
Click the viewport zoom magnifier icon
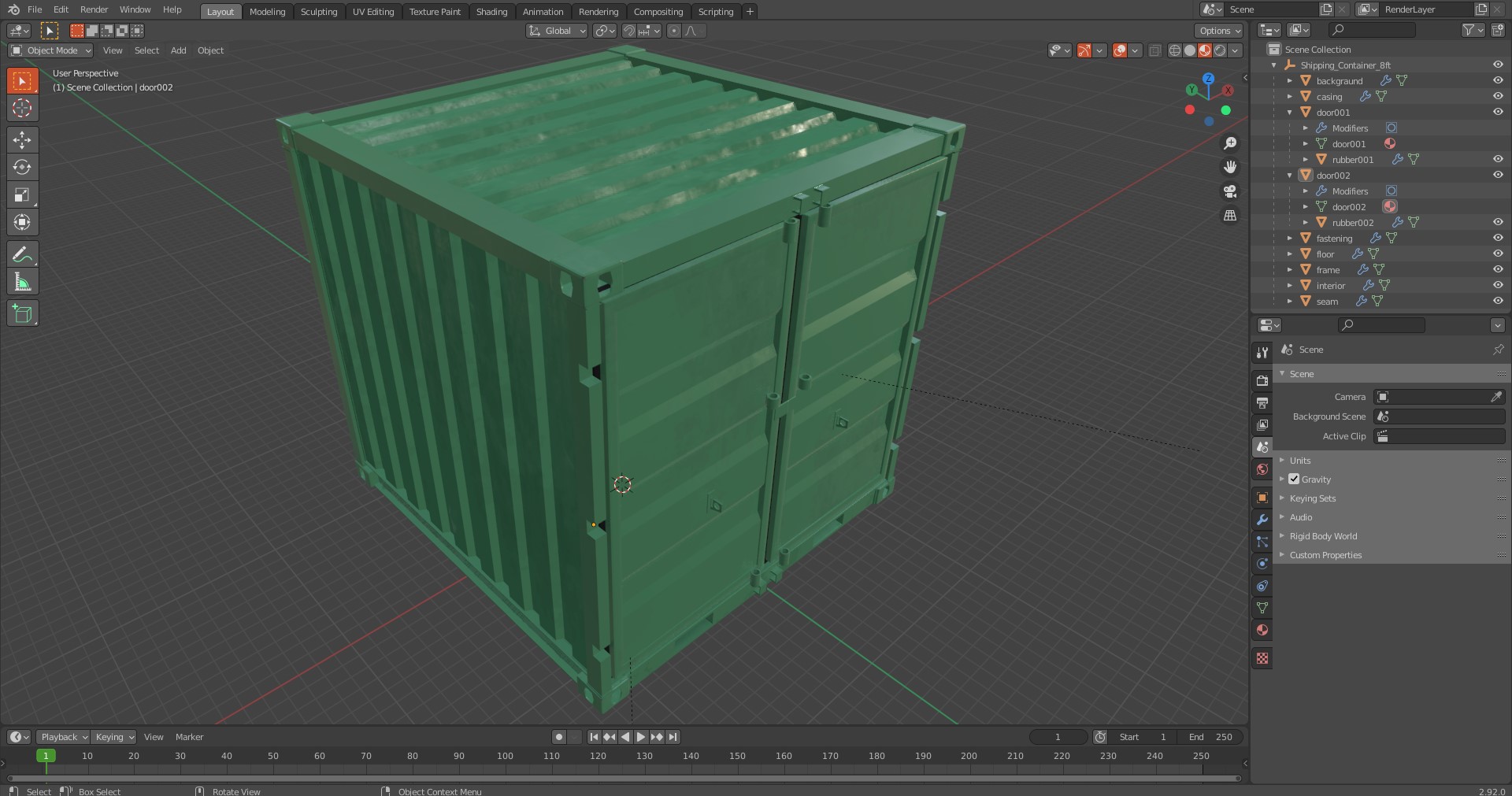(1230, 143)
